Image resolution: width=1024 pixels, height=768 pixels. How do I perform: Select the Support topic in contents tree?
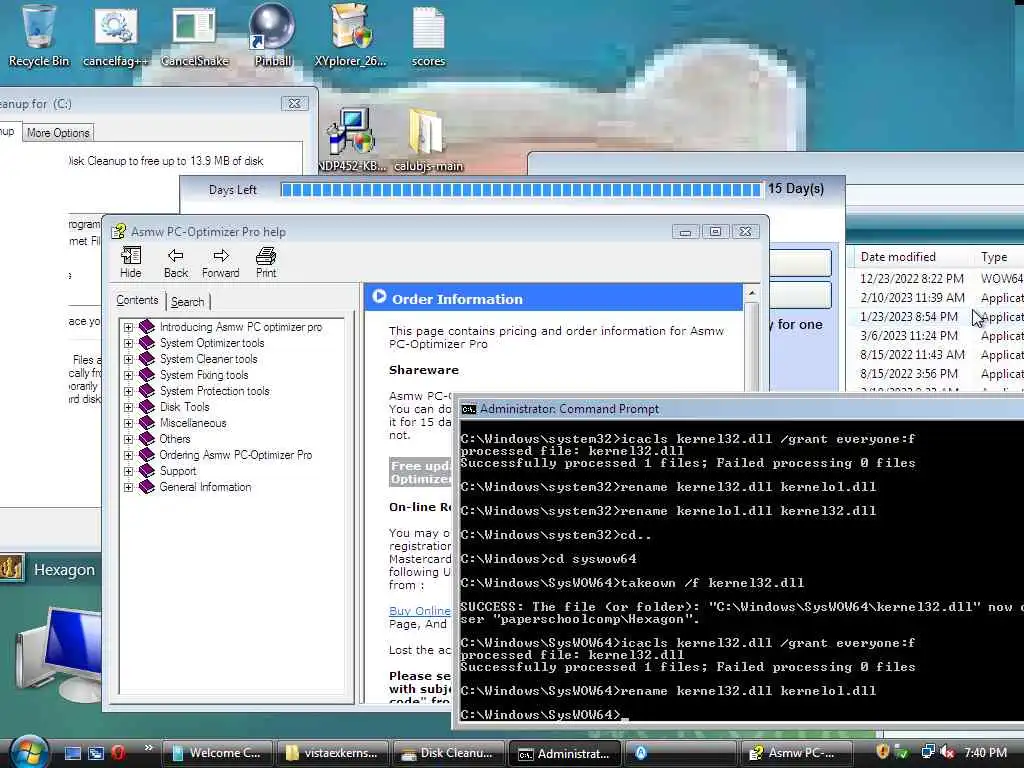coord(178,471)
